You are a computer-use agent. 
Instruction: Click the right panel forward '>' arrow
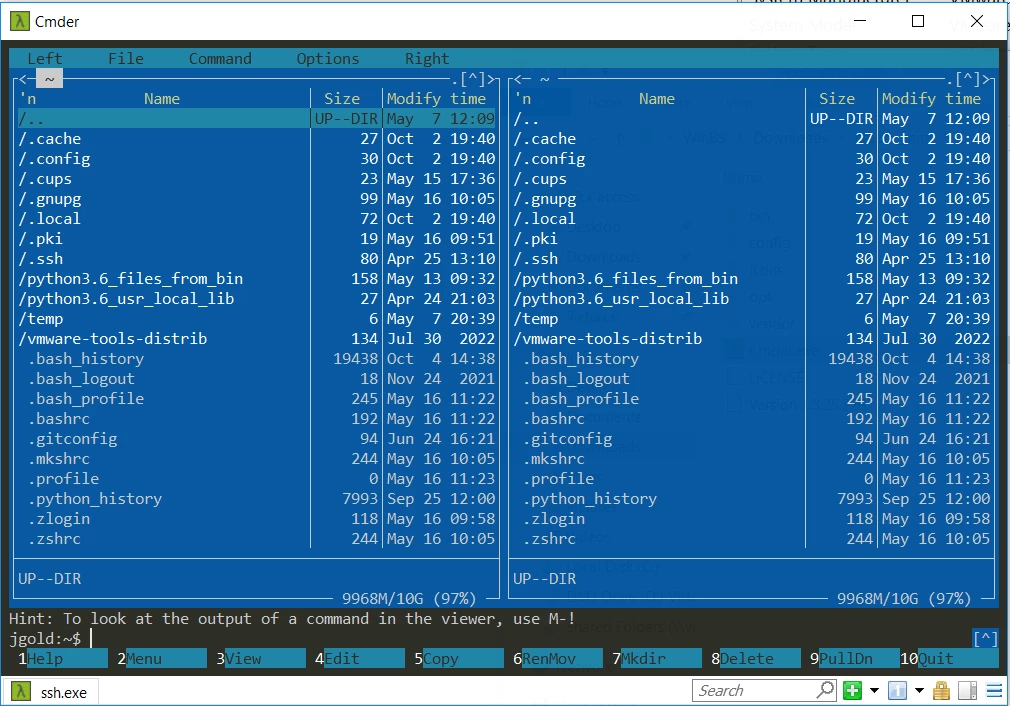click(986, 79)
